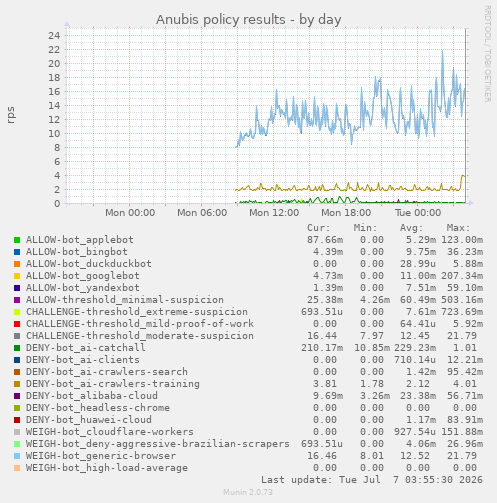The width and height of the screenshot is (497, 503).
Task: Click the ALLOW-bot_applebot green color swatch
Action: 17,240
